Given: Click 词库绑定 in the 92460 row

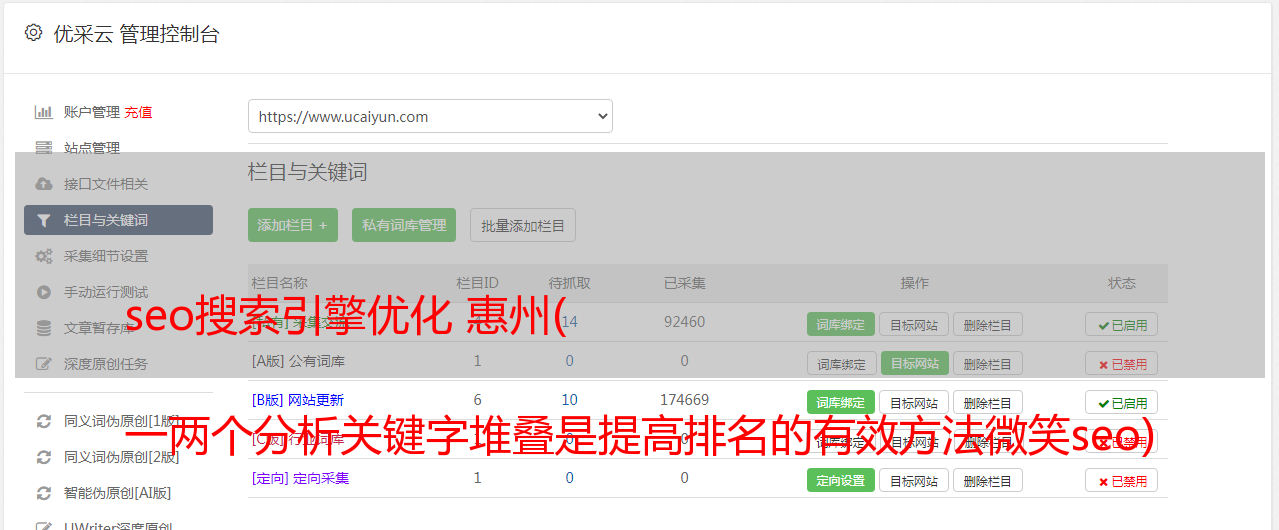Looking at the screenshot, I should (x=841, y=324).
